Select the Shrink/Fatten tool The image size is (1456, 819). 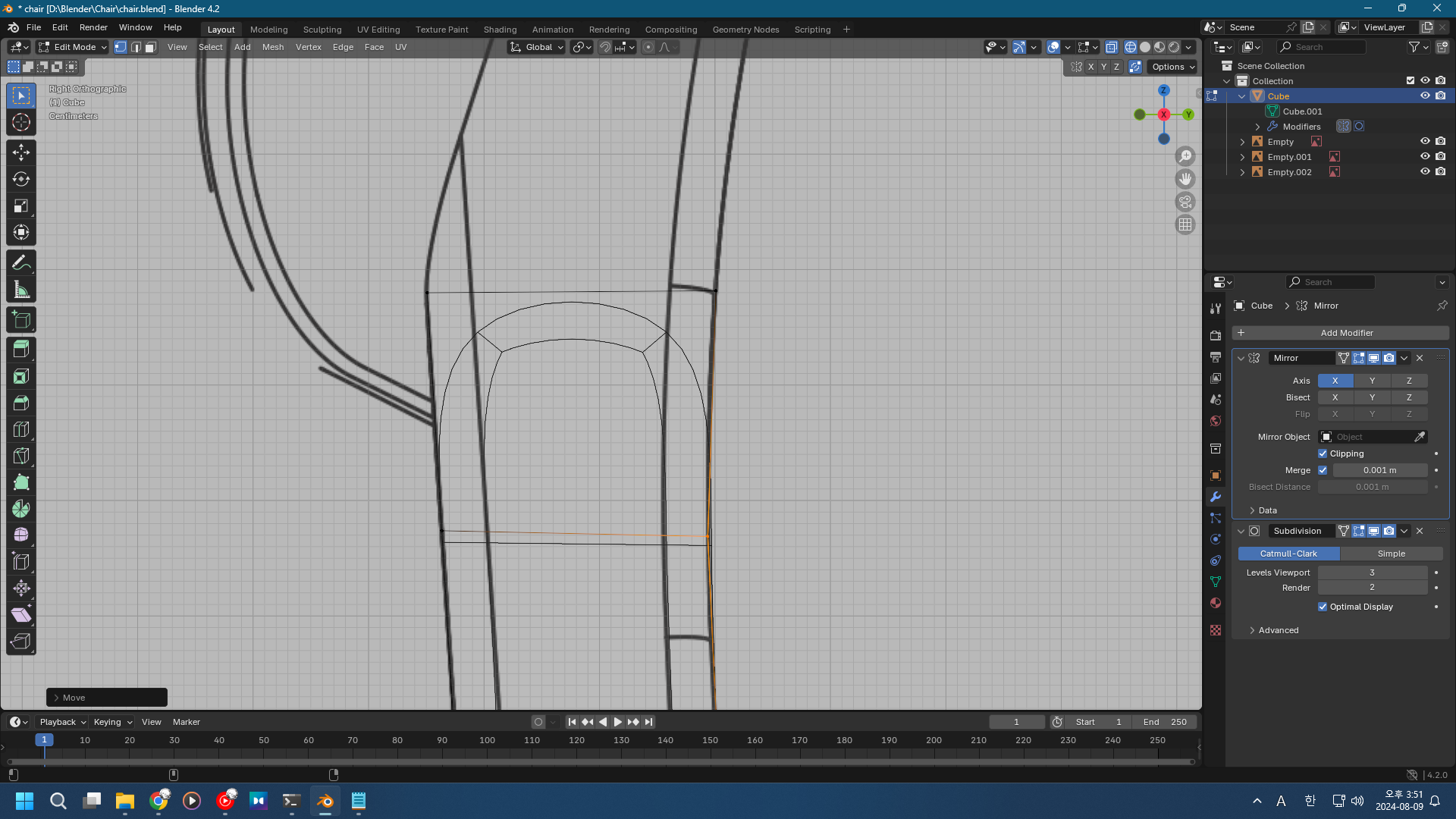tap(21, 588)
